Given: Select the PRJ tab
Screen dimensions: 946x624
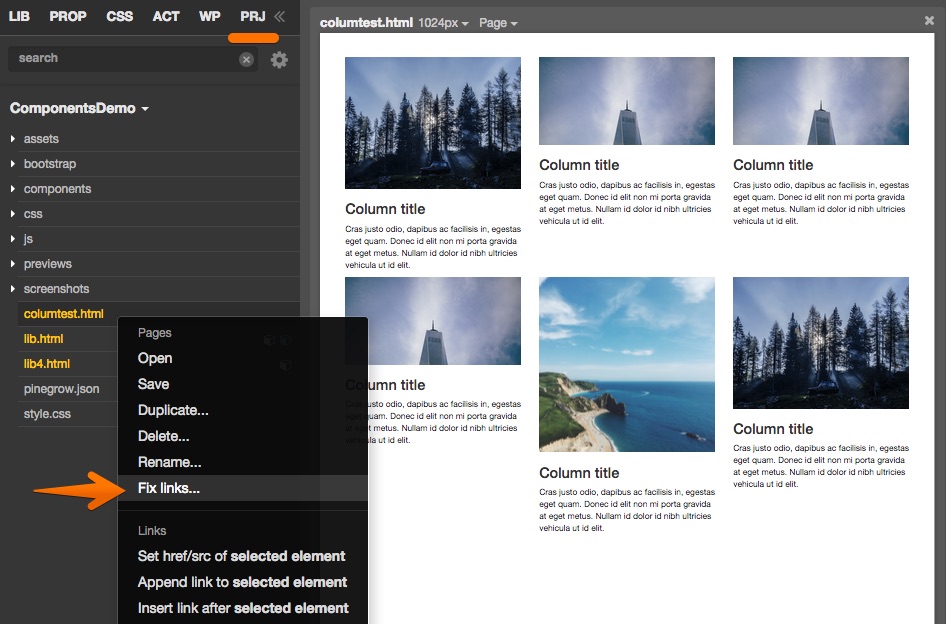Looking at the screenshot, I should point(253,16).
